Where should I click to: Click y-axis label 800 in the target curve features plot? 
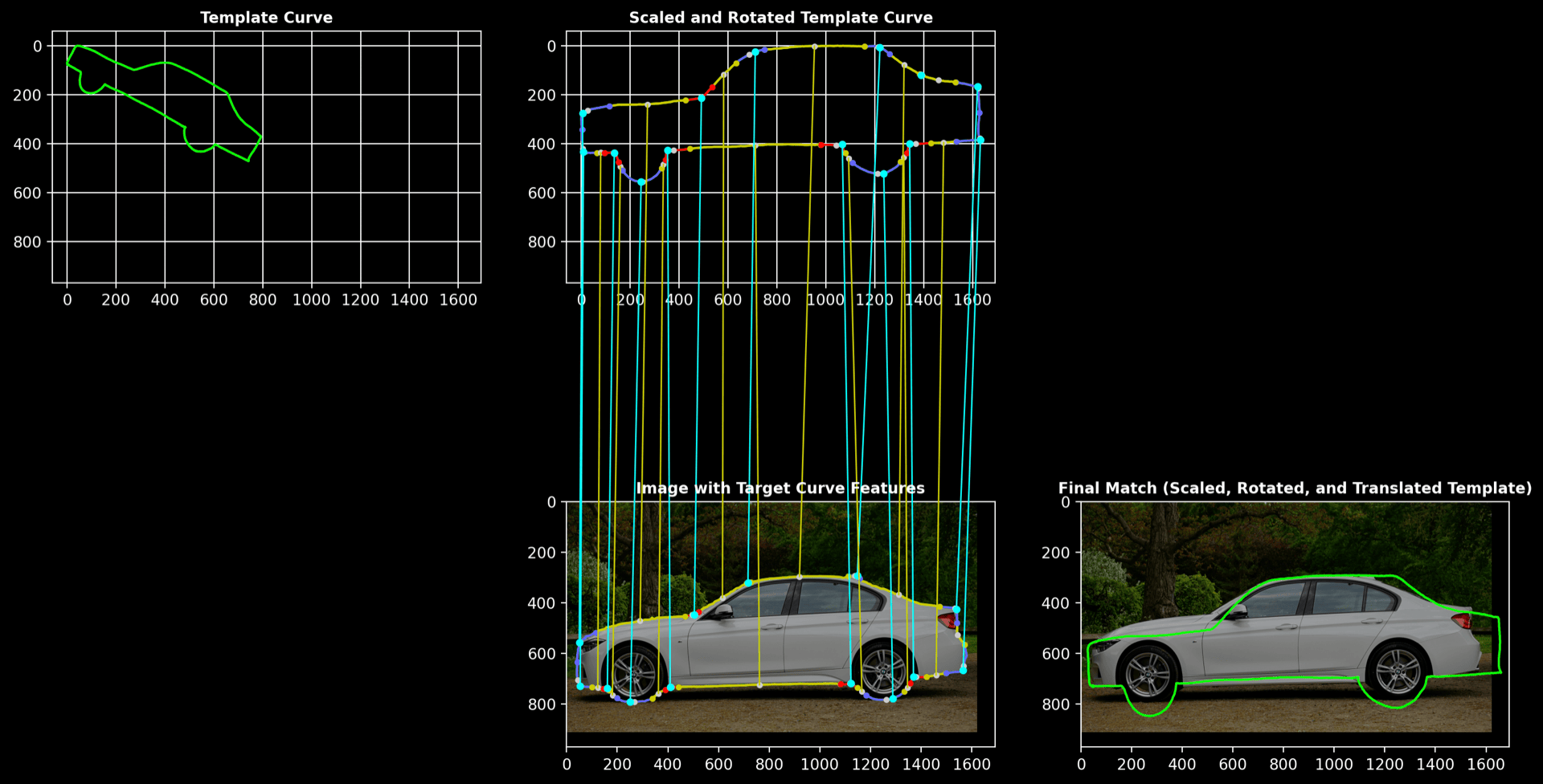[x=542, y=704]
